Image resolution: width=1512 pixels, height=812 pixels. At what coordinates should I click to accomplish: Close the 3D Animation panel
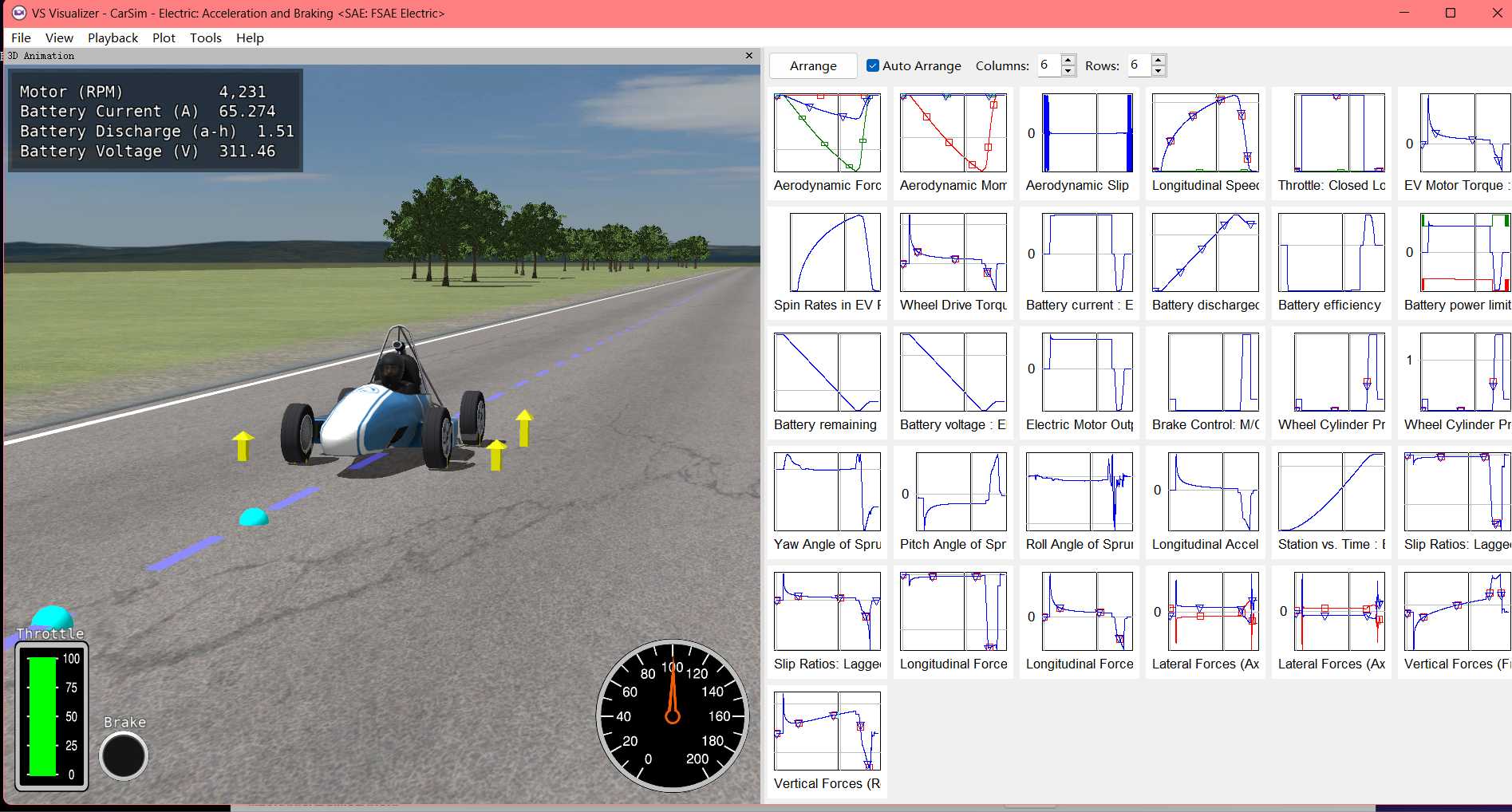click(x=748, y=56)
